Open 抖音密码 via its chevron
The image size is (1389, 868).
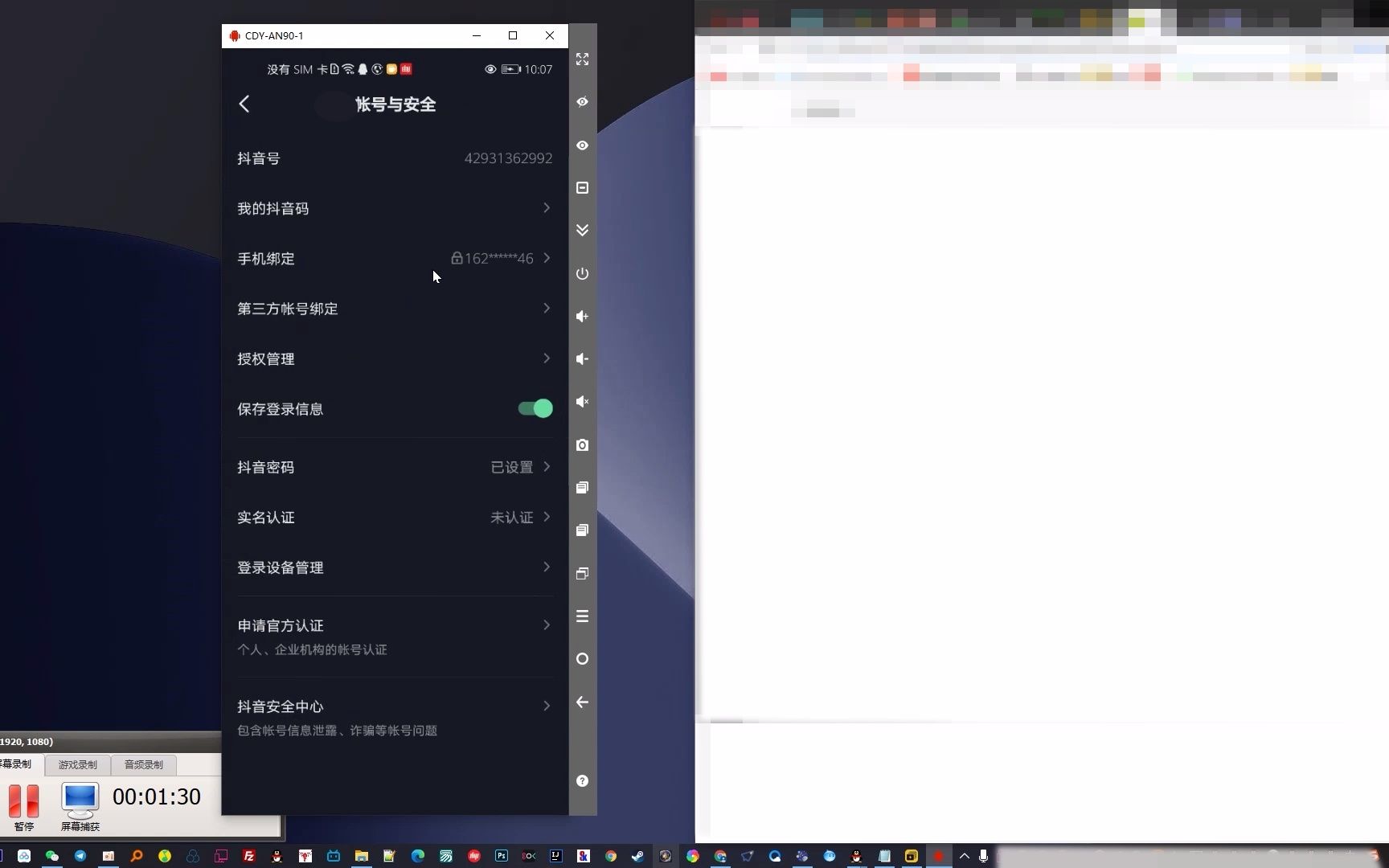547,467
